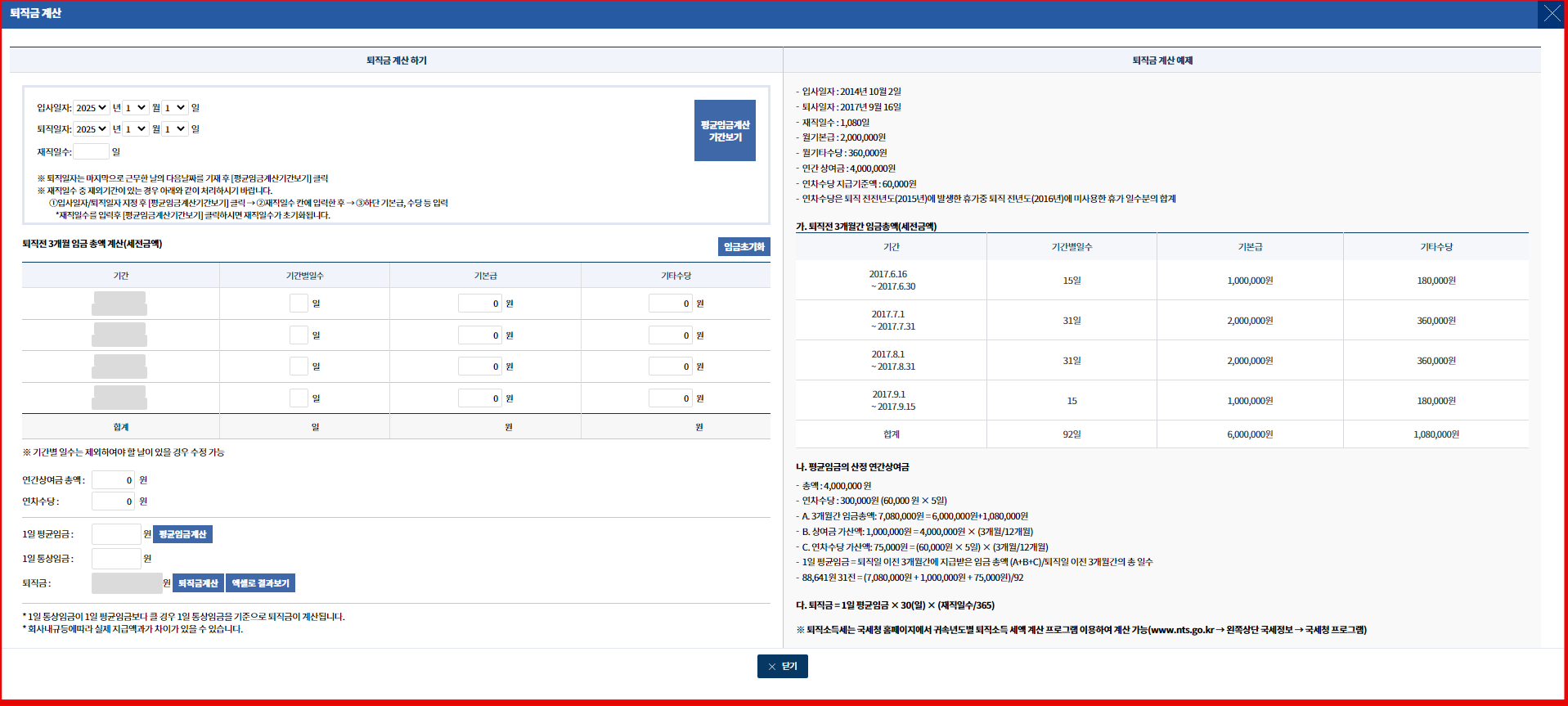The image size is (1568, 706).
Task: Click fourth row 기본급 input
Action: [480, 398]
